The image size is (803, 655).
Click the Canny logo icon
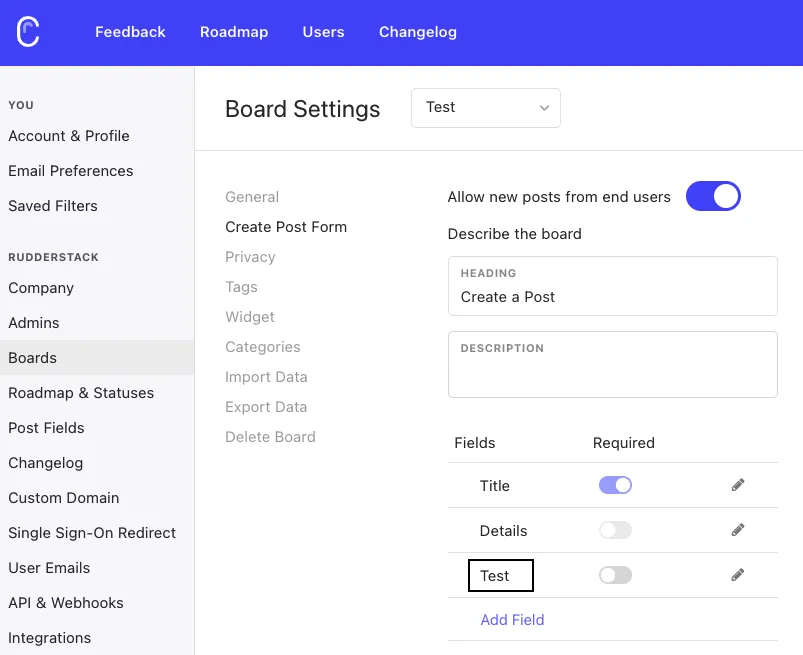click(x=28, y=32)
